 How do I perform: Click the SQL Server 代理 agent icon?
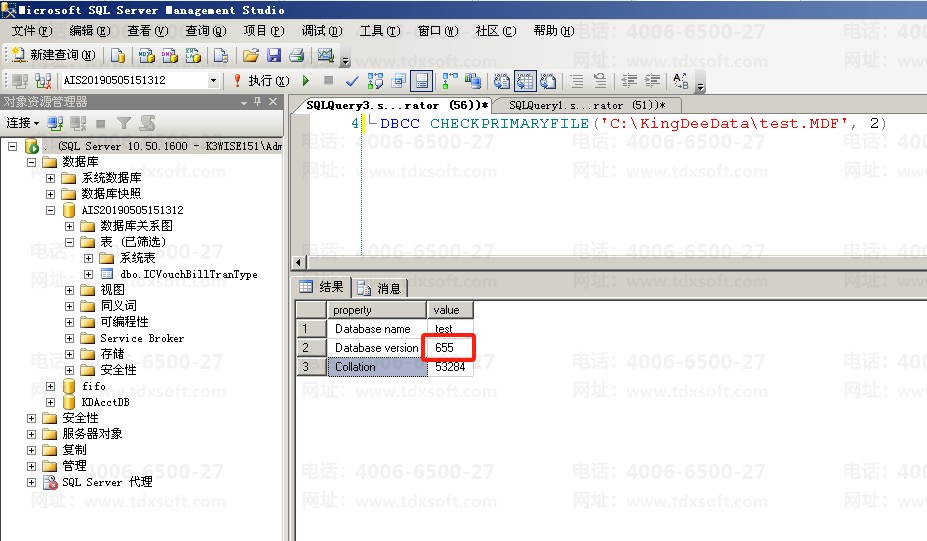(x=50, y=482)
